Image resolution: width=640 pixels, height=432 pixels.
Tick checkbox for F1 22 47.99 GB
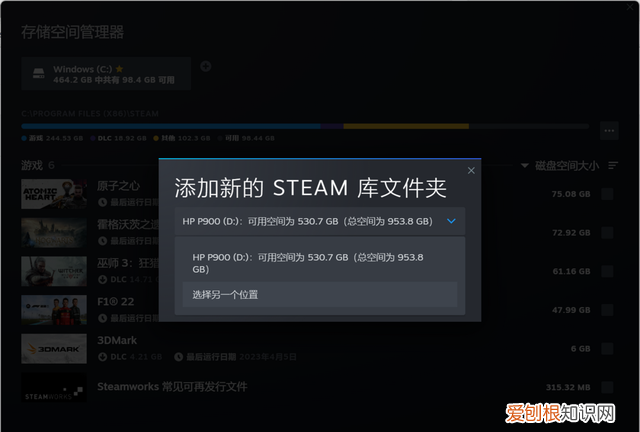(x=607, y=310)
